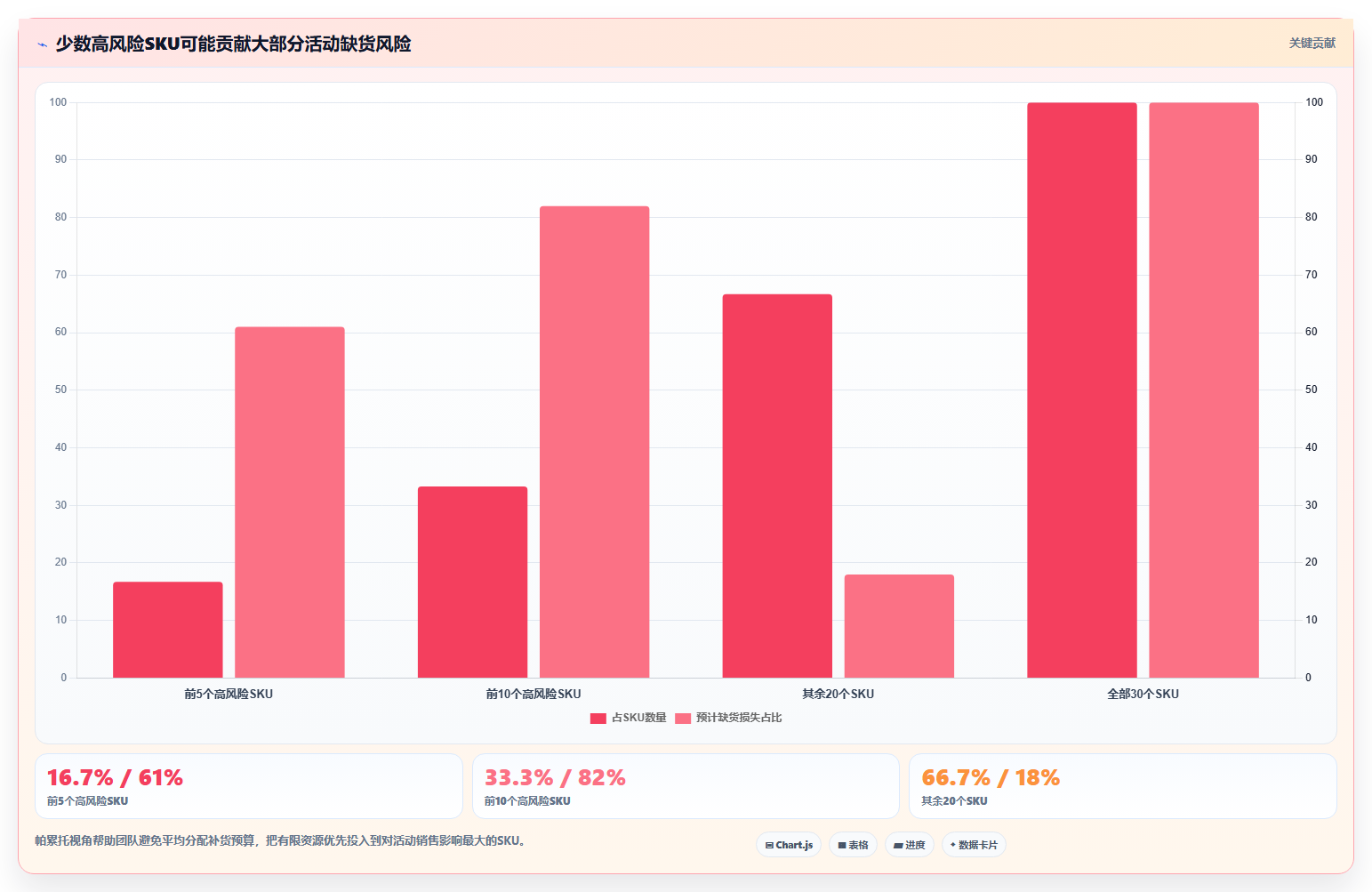
Task: Click the x-axis label '前5个高风险SKU'
Action: point(229,694)
